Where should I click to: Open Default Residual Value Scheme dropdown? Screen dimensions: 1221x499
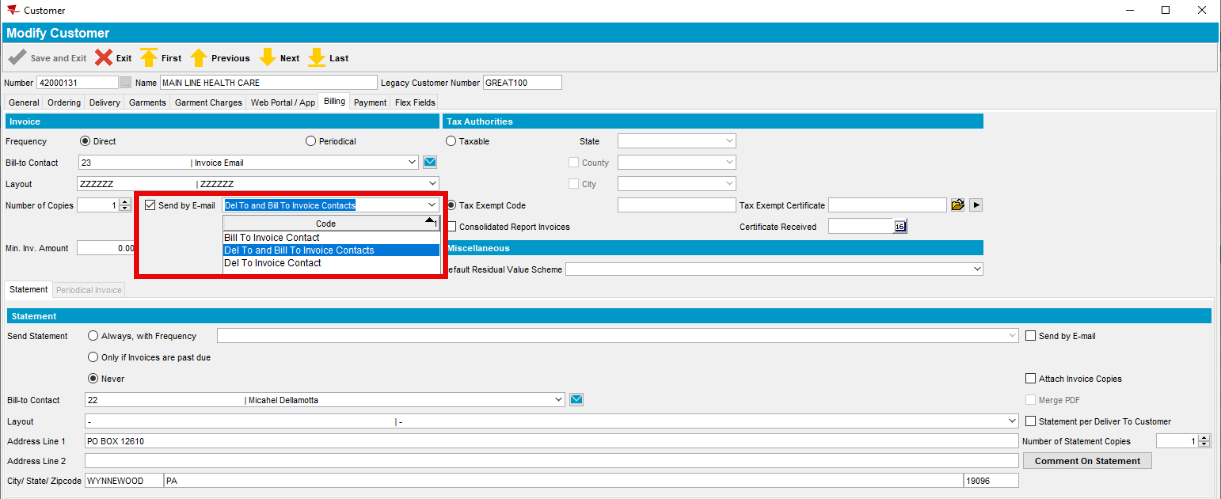coord(977,269)
